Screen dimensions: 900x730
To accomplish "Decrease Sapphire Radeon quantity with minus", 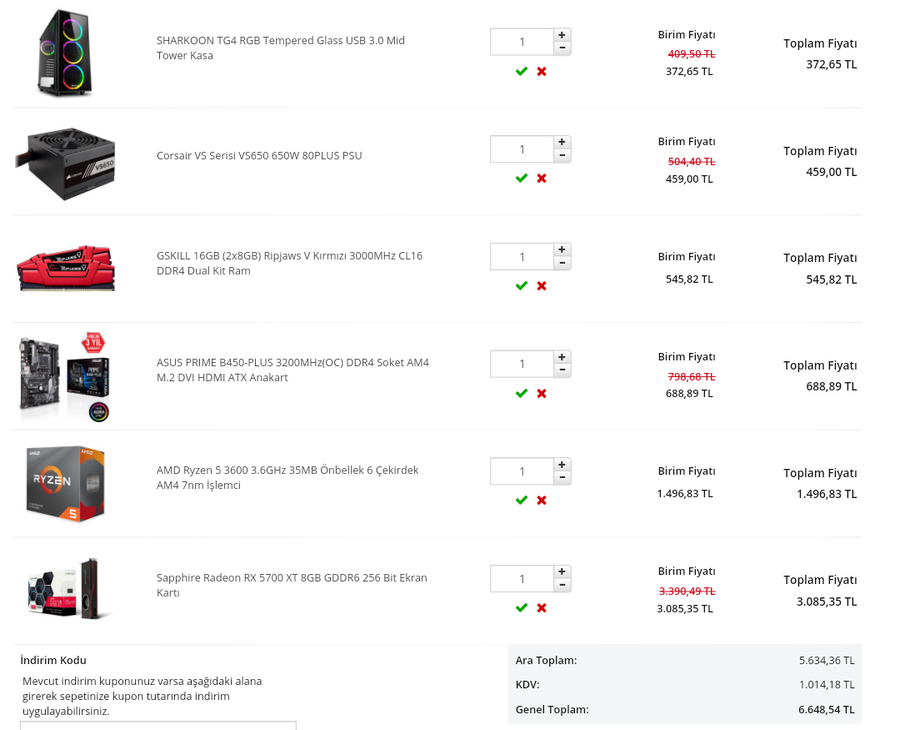I will pyautogui.click(x=562, y=585).
